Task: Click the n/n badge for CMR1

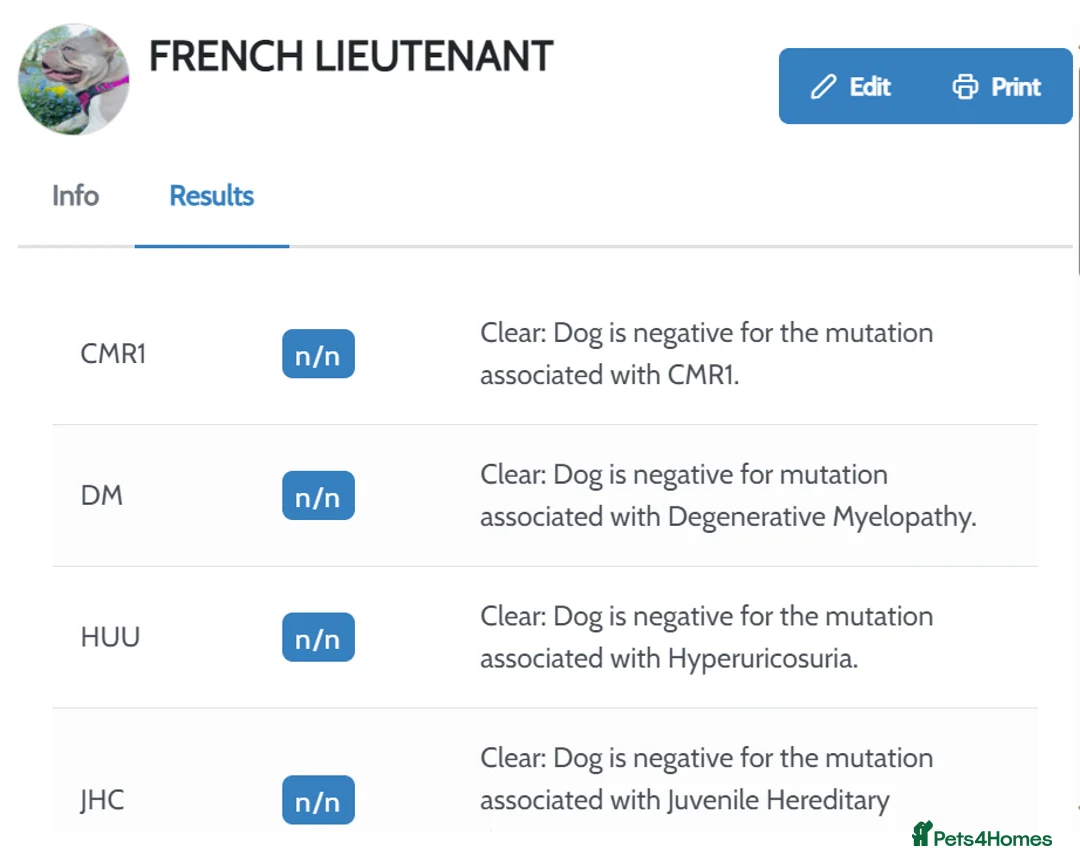Action: coord(318,354)
